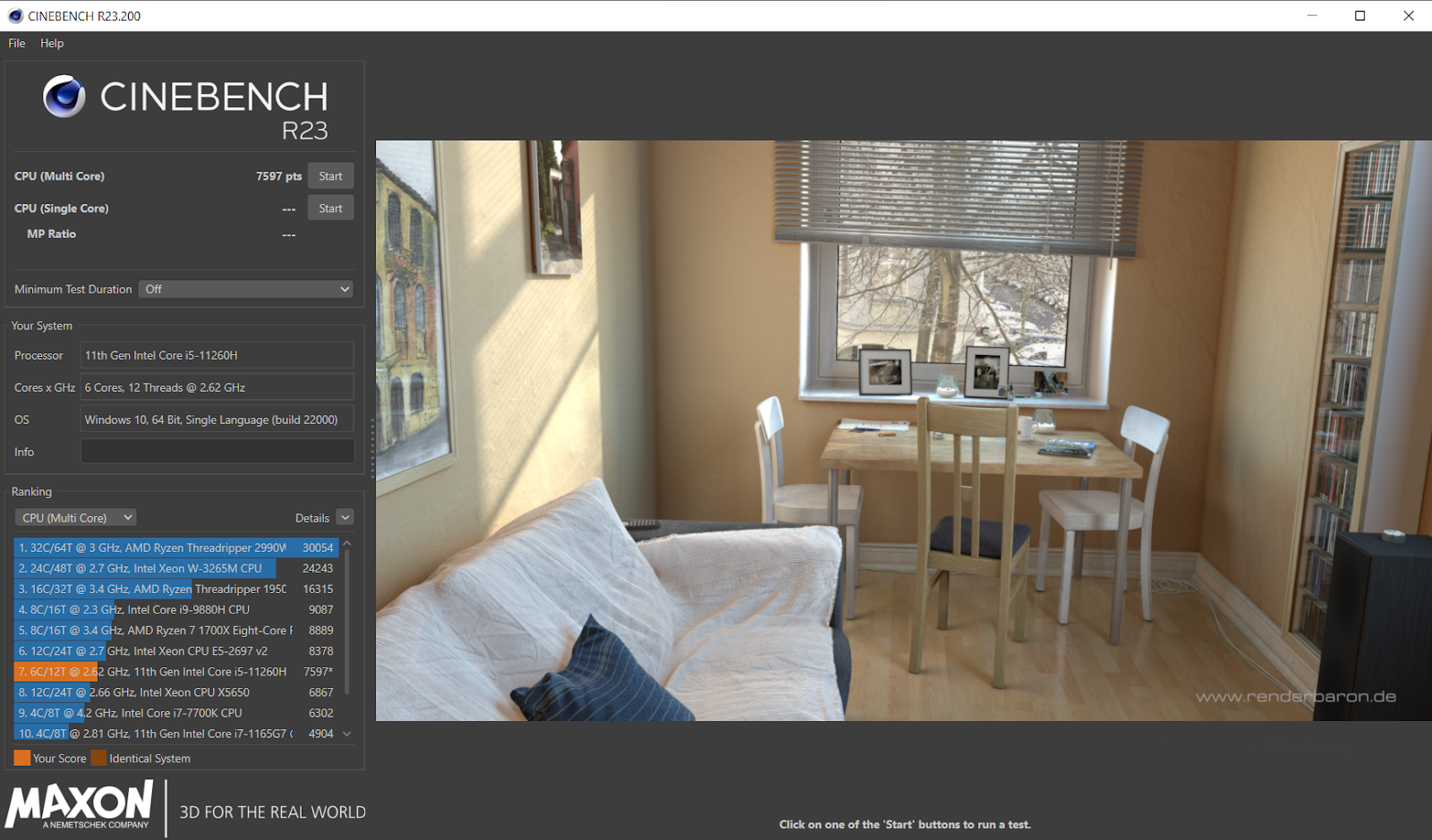The image size is (1432, 840).
Task: Click the ranking list vertical scrollbar thumb
Action: coord(347,622)
